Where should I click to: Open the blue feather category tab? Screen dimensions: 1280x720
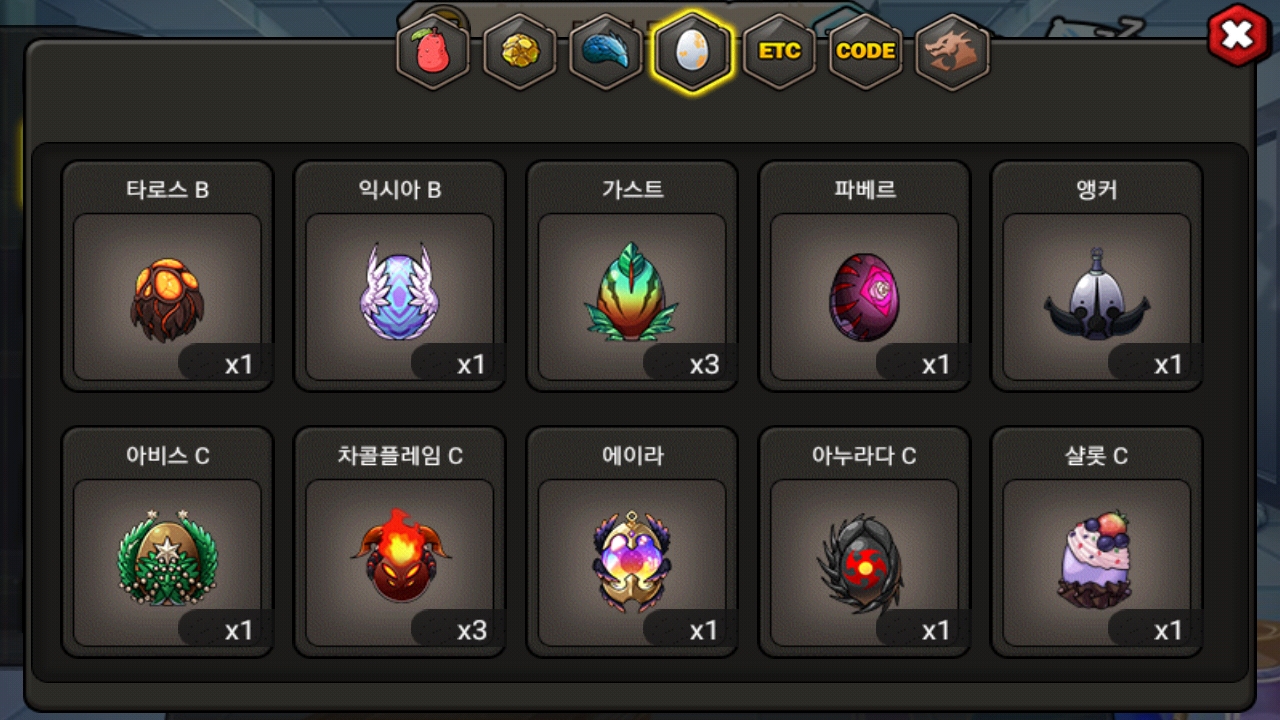pos(606,52)
